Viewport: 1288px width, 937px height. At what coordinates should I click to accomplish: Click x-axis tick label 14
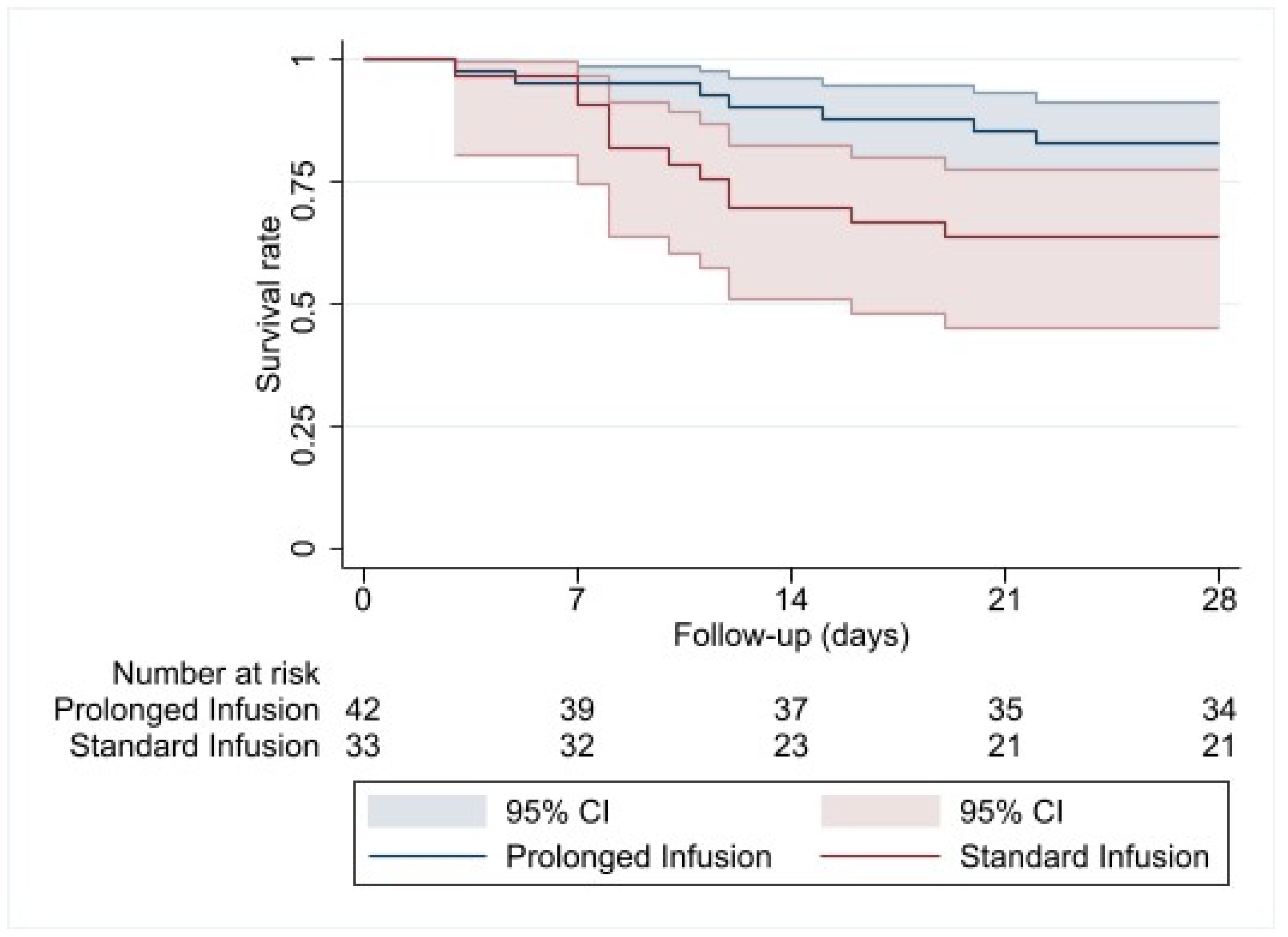tap(791, 600)
